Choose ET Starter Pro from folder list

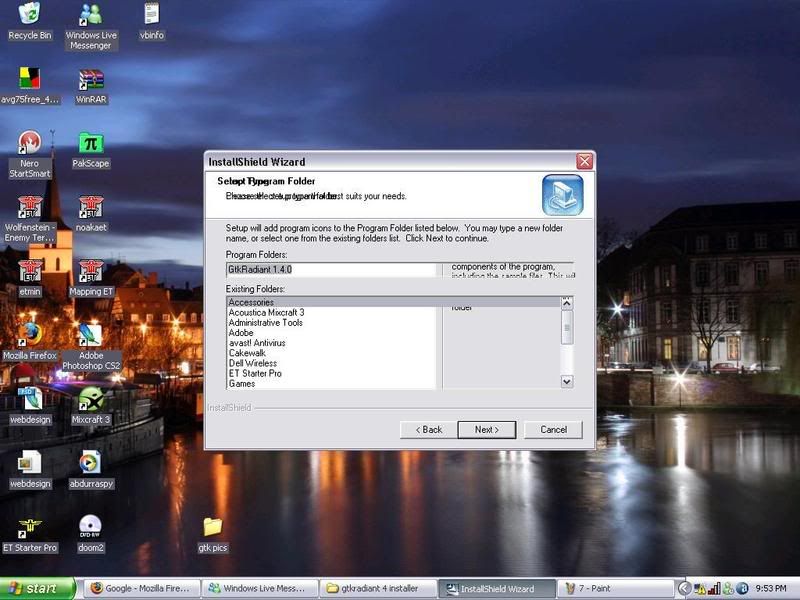point(255,373)
